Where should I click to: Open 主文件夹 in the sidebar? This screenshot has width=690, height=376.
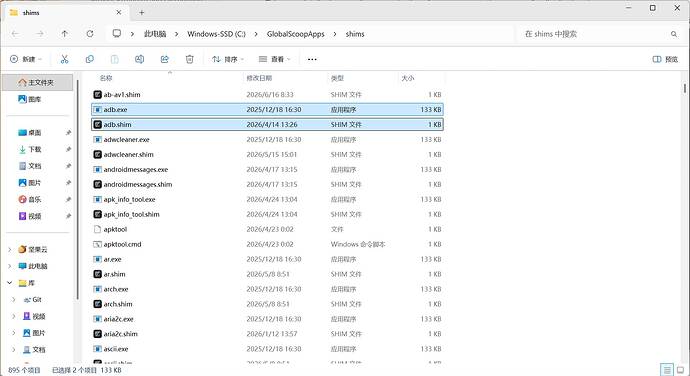pos(37,82)
